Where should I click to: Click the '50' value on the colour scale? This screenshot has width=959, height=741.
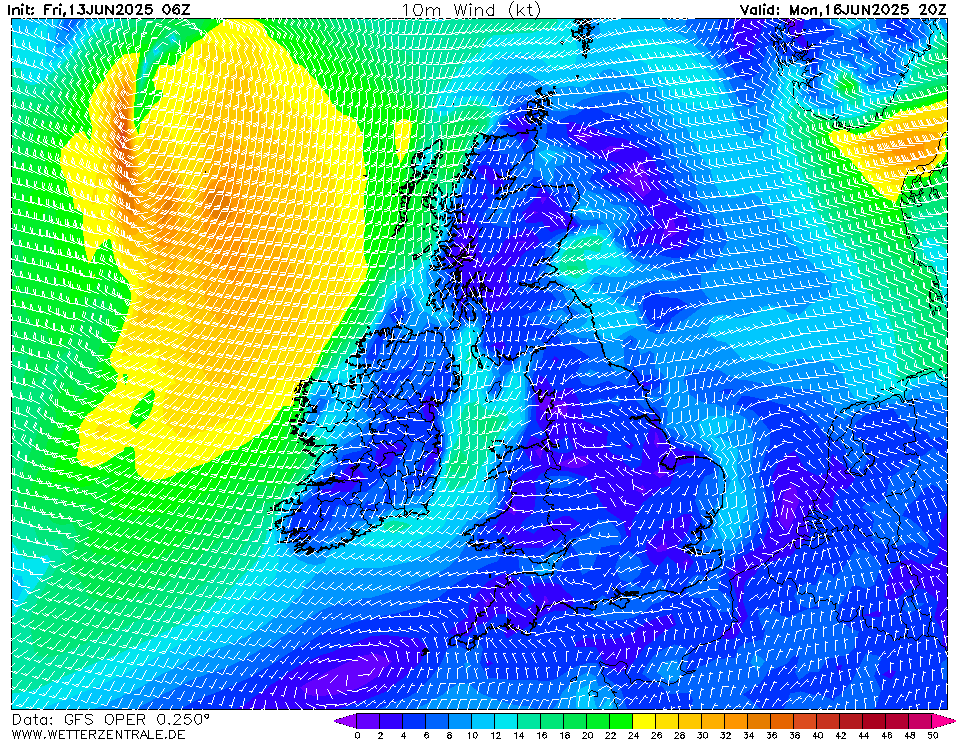coord(933,735)
